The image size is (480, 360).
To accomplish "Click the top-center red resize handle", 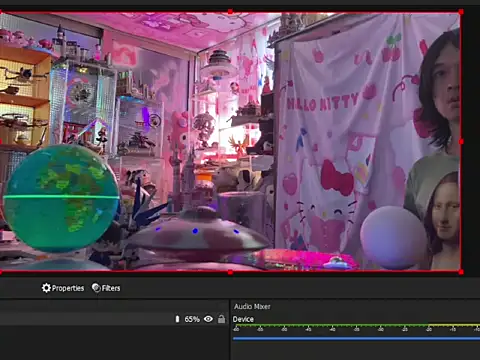I will coord(230,12).
